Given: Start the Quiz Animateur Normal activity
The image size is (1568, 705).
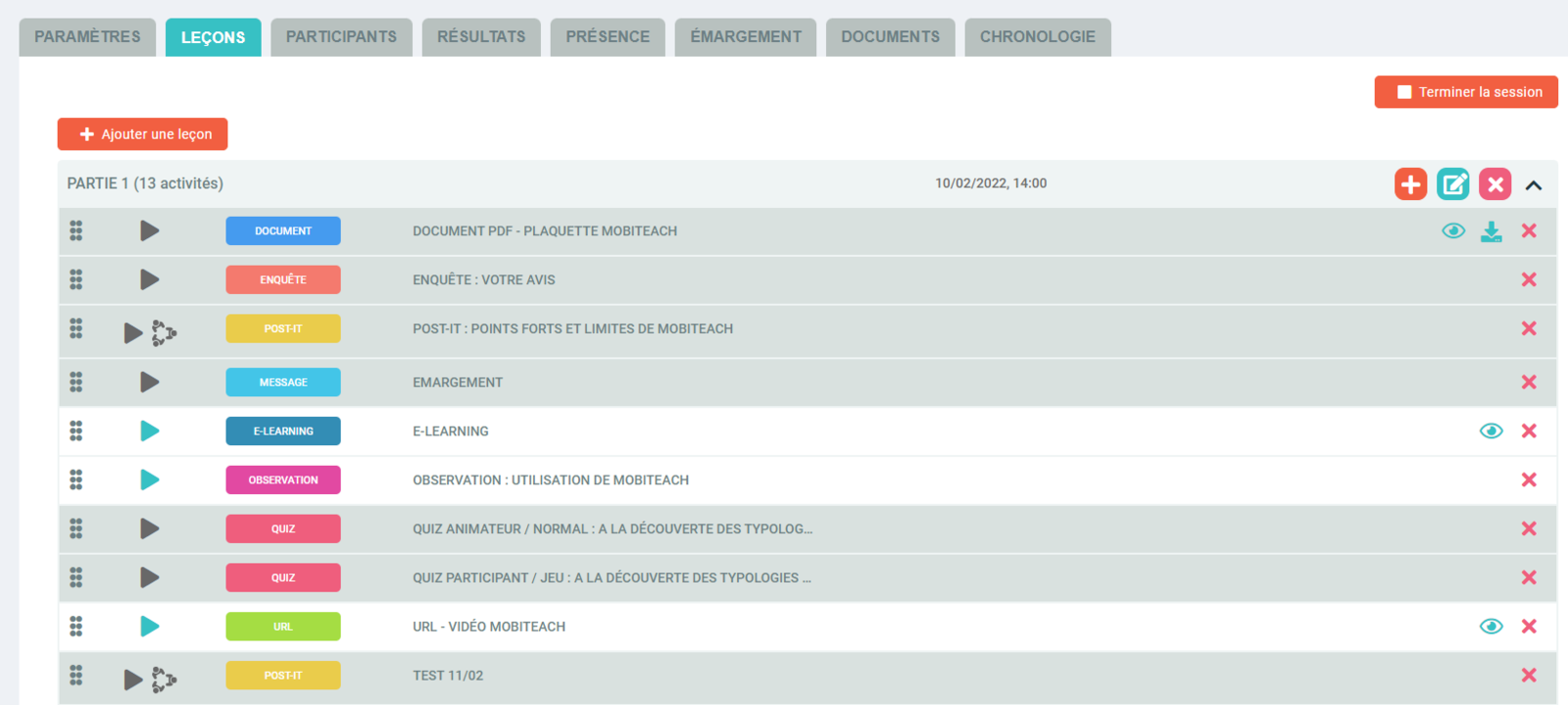Looking at the screenshot, I should point(149,529).
